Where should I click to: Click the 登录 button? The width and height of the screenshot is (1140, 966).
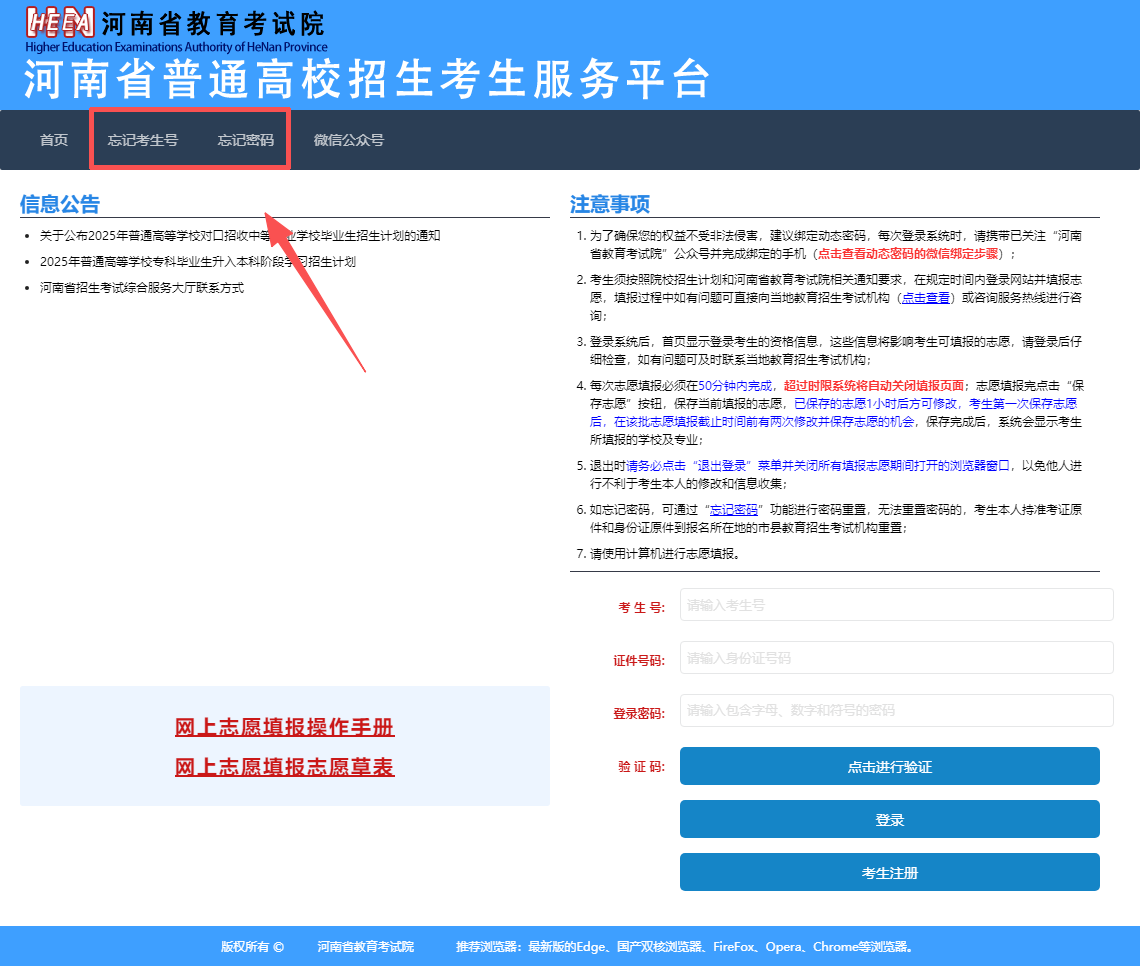tap(889, 819)
